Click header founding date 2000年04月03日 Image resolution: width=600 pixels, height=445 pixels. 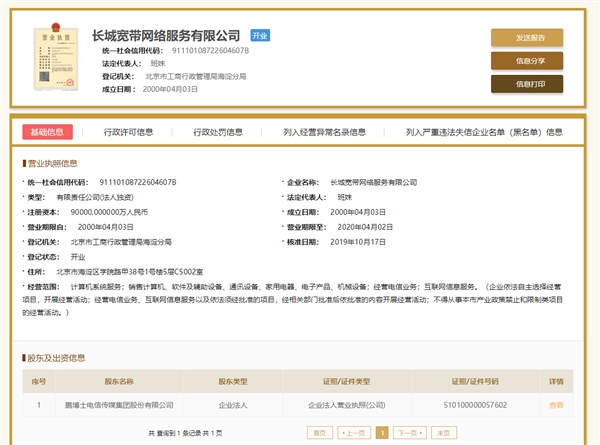pos(170,89)
